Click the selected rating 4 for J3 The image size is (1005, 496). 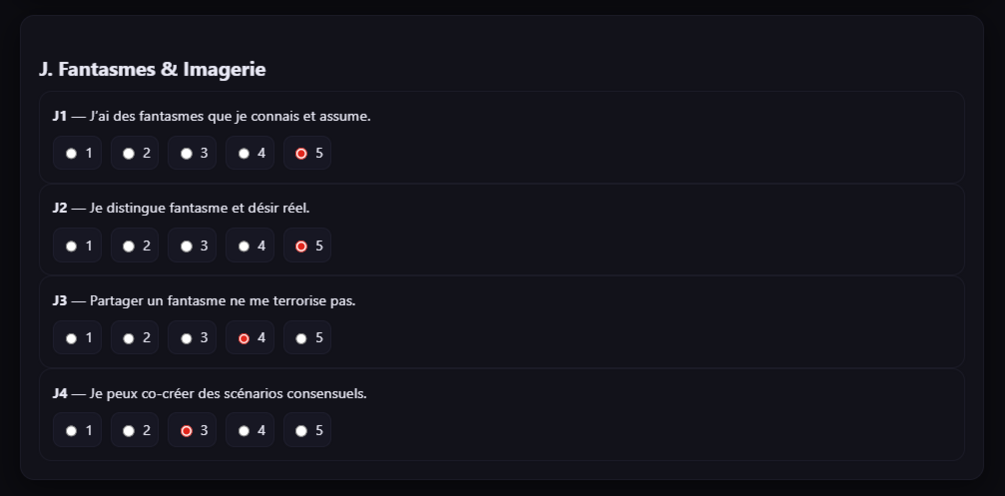[244, 338]
